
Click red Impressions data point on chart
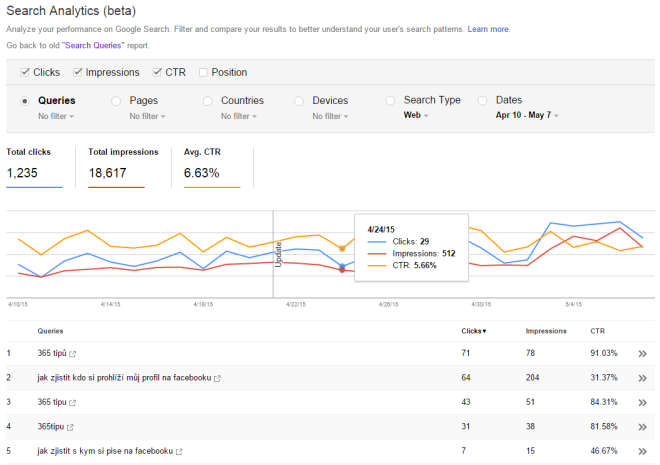[x=342, y=270]
